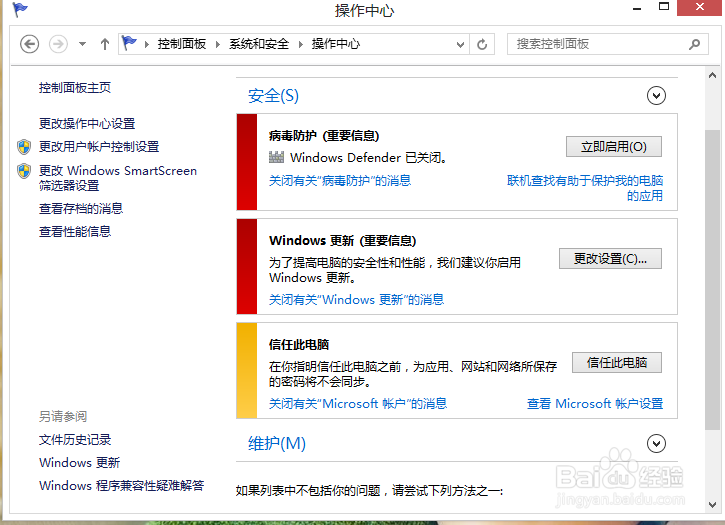Click 关闭有关"Microsoft 帐户"的消息 link
Viewport: 725px width, 525px height.
pos(358,404)
